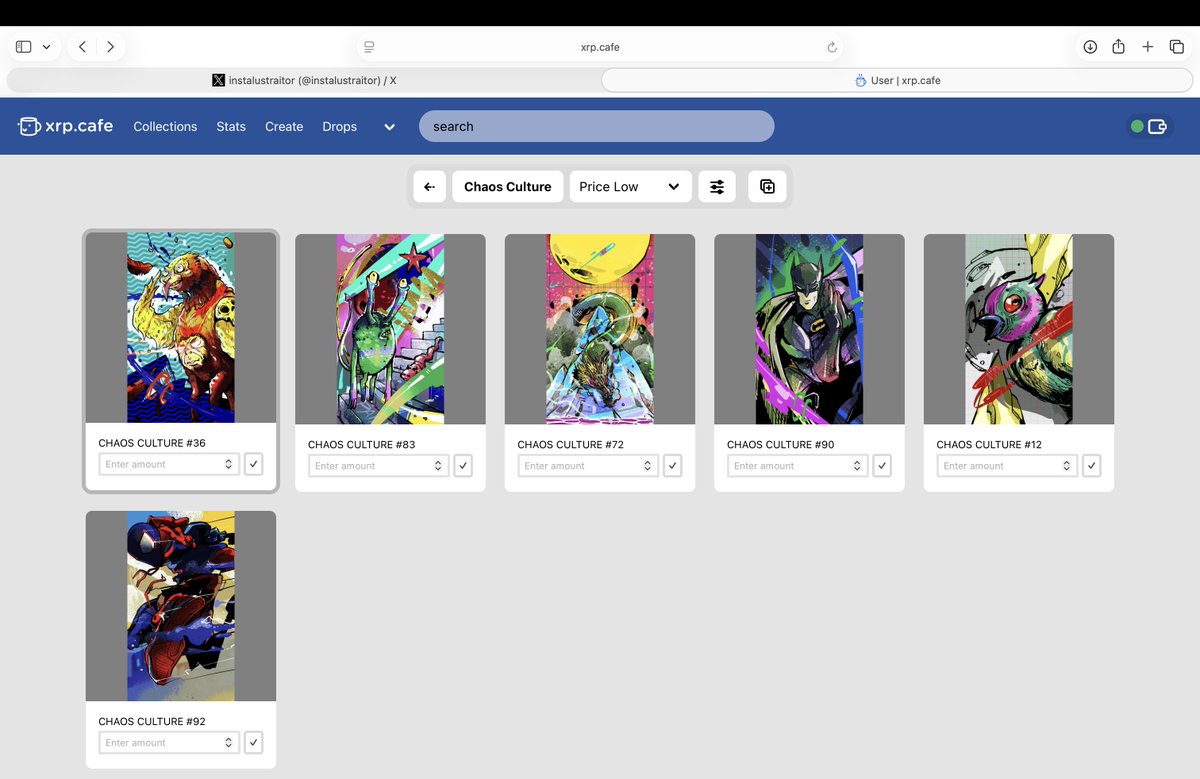Screen dimensions: 1200x779
Task: Reload the page with the refresh icon
Action: 832,47
